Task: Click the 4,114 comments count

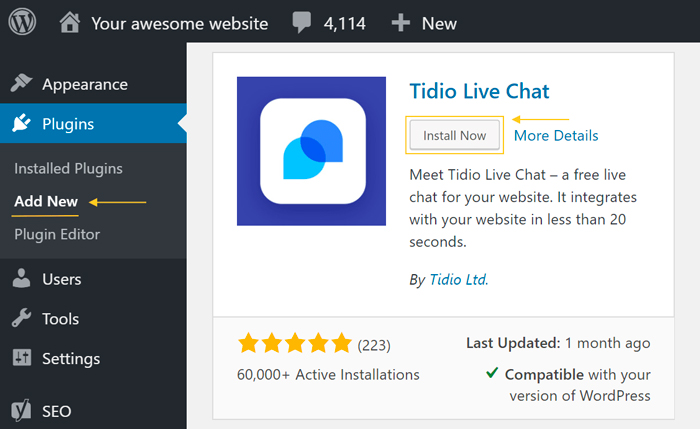Action: (345, 23)
